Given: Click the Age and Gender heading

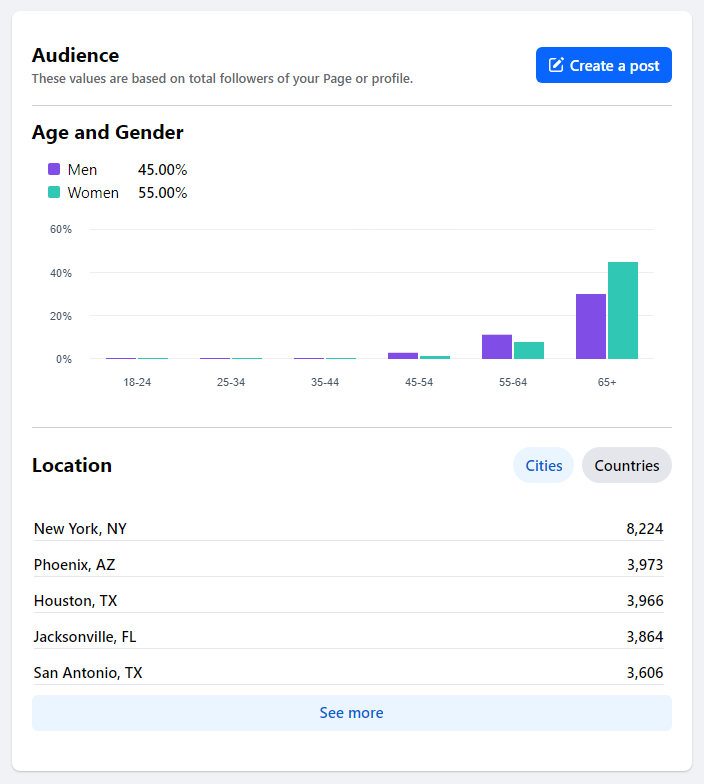Looking at the screenshot, I should (x=108, y=133).
